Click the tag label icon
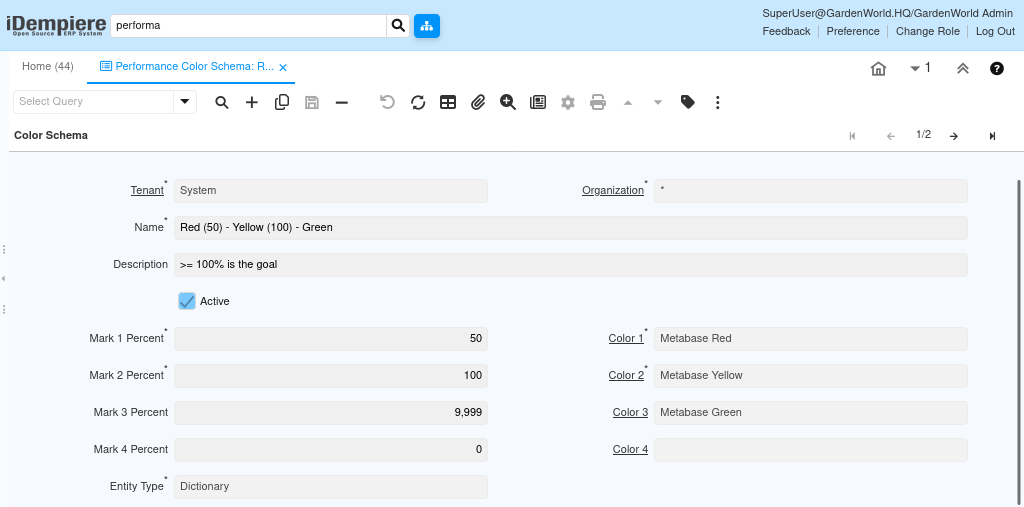Screen dimensions: 1024x507 click(688, 102)
